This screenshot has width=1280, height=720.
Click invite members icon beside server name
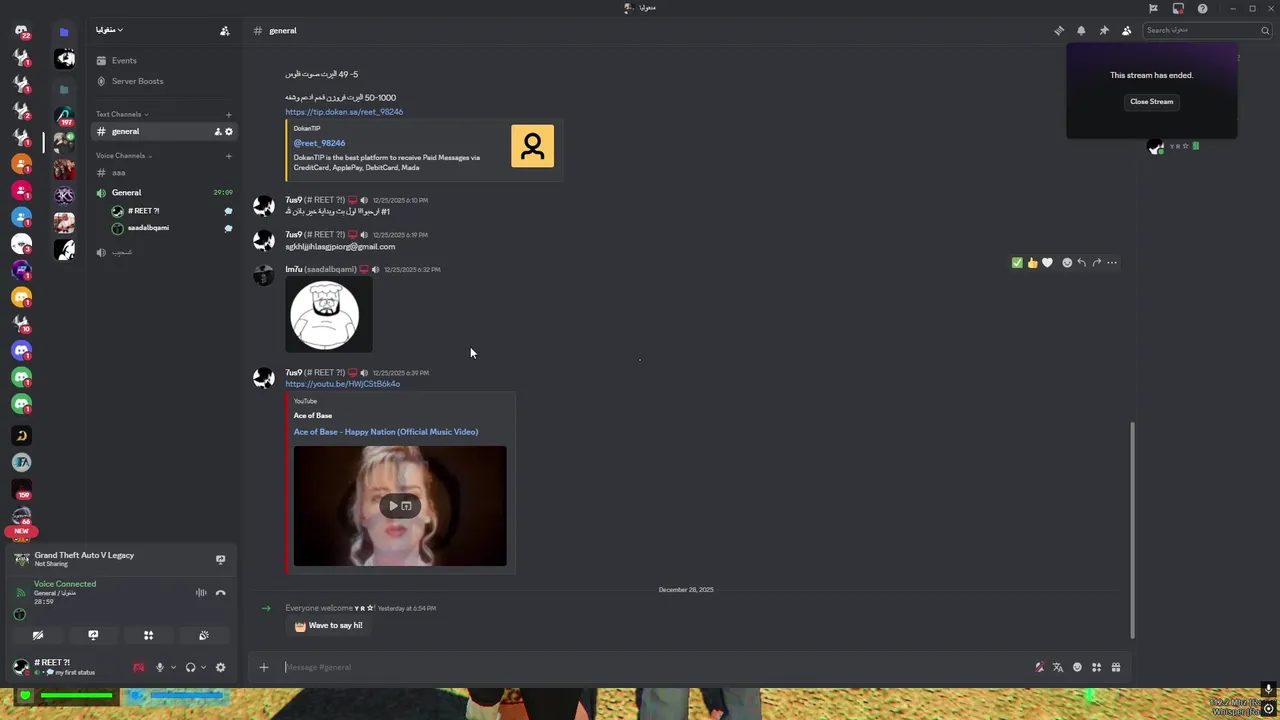click(224, 31)
